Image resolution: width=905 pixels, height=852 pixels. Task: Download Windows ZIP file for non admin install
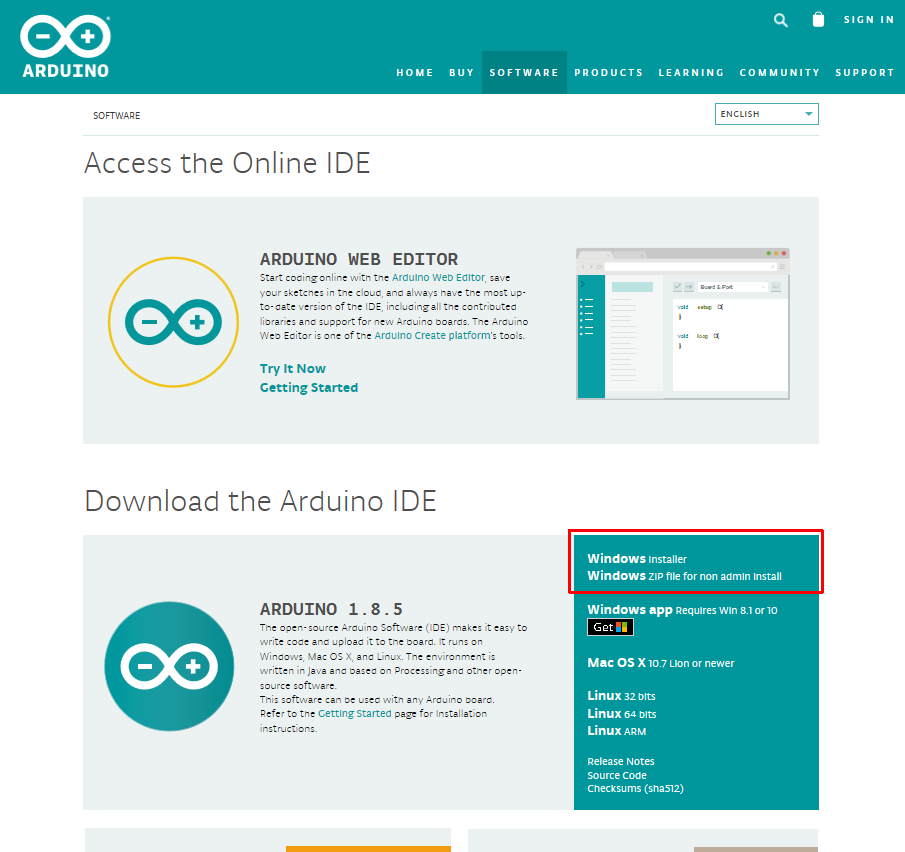point(685,576)
